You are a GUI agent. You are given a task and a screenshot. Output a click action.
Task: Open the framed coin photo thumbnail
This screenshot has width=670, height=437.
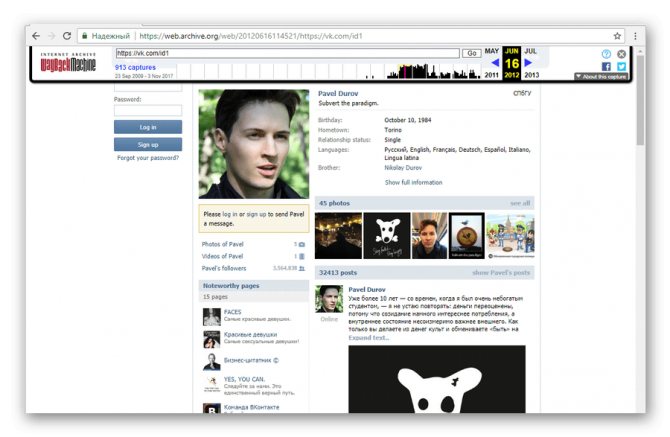coord(467,235)
